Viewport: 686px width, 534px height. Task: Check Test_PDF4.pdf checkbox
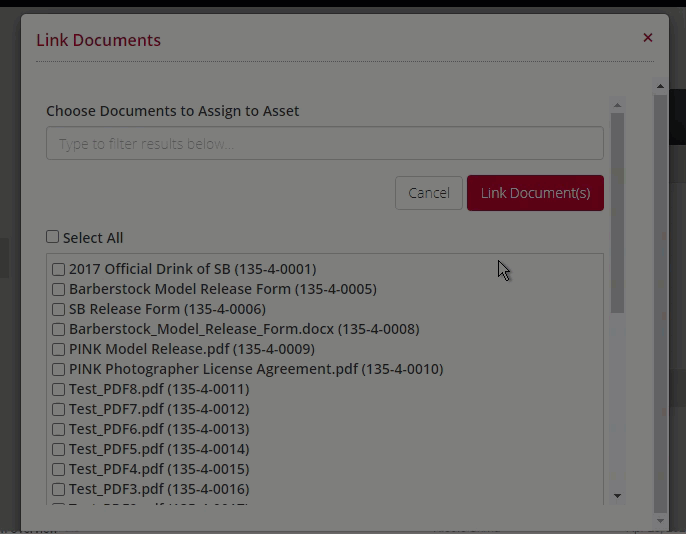[58, 469]
